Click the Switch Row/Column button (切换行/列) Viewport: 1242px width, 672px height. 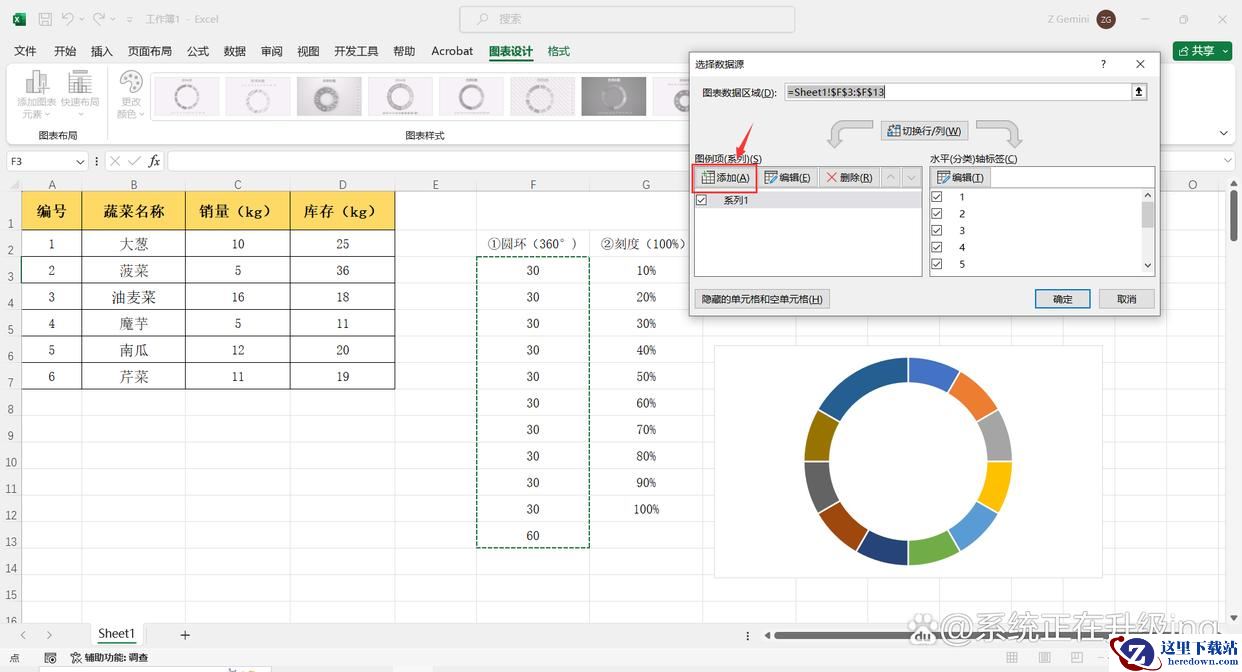(924, 131)
